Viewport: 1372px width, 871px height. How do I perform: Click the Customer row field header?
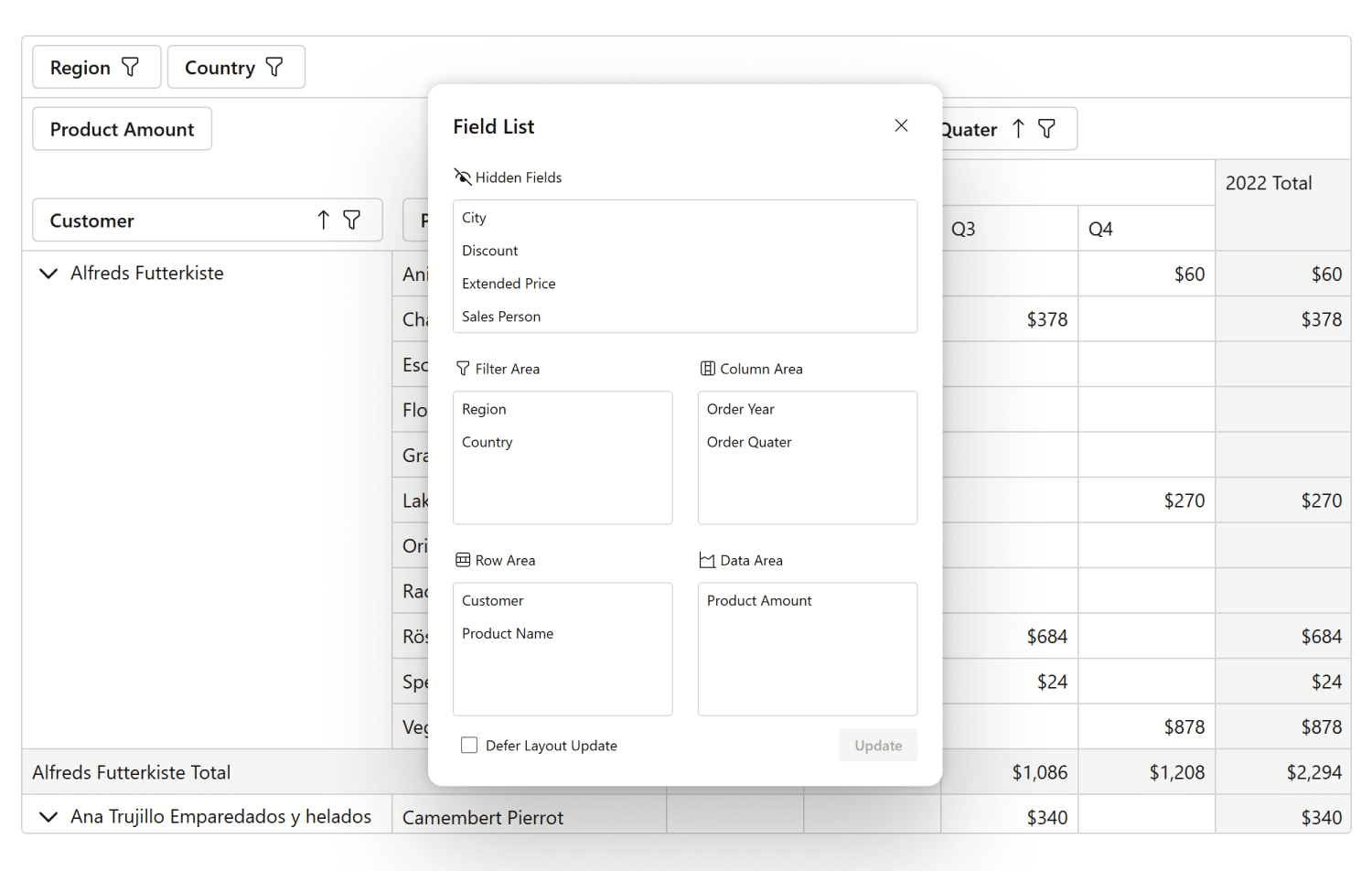pyautogui.click(x=208, y=220)
